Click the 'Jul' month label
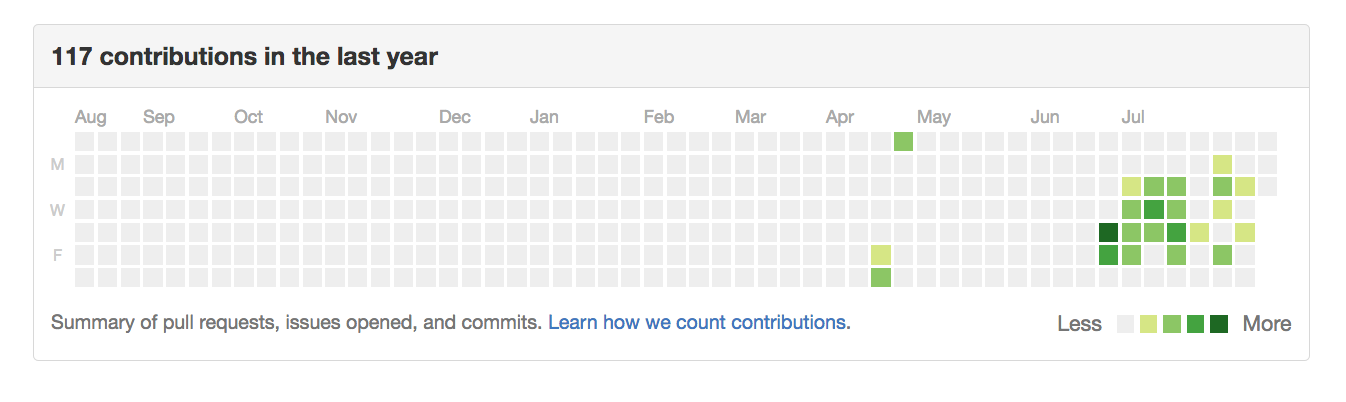This screenshot has width=1346, height=402. pos(1133,117)
